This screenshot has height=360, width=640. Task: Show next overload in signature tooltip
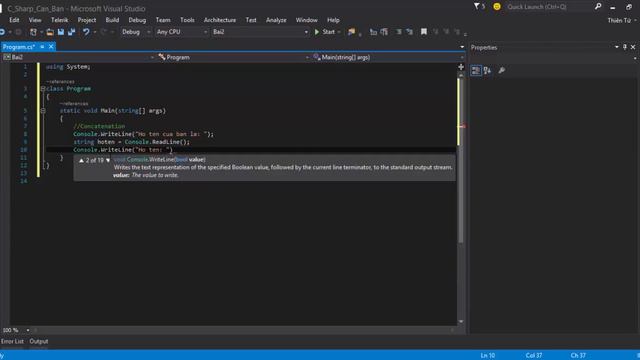pyautogui.click(x=108, y=160)
